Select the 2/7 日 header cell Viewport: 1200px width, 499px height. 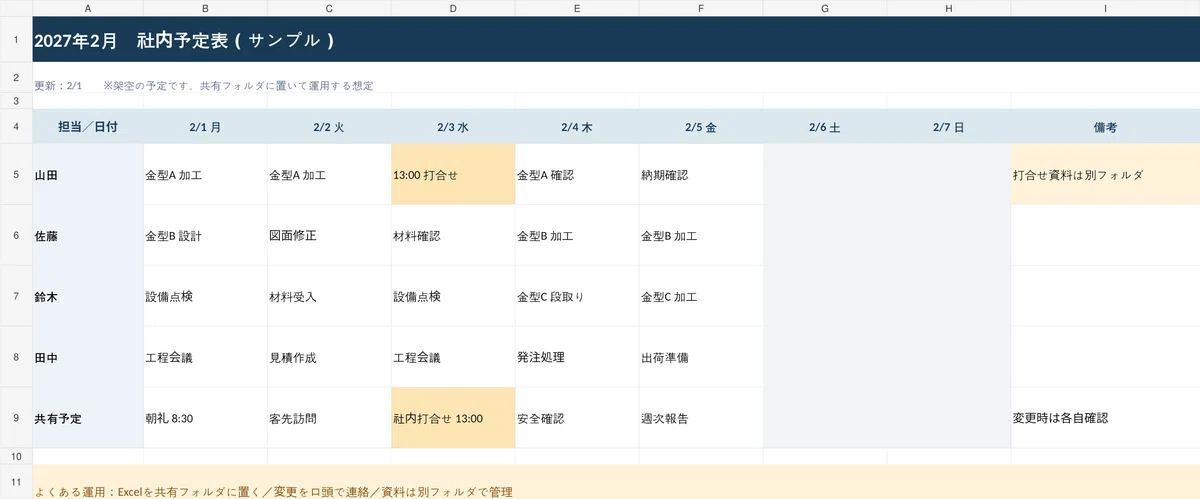pos(949,127)
